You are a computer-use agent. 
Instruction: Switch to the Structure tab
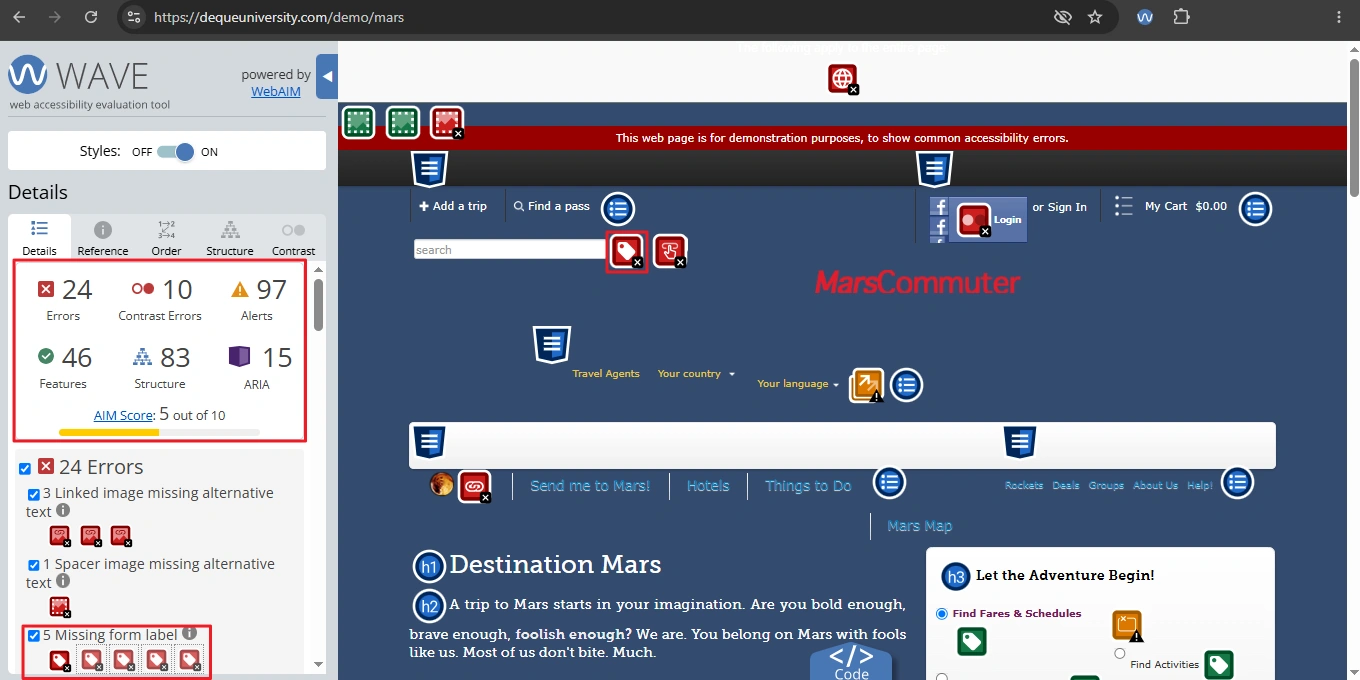(x=230, y=238)
